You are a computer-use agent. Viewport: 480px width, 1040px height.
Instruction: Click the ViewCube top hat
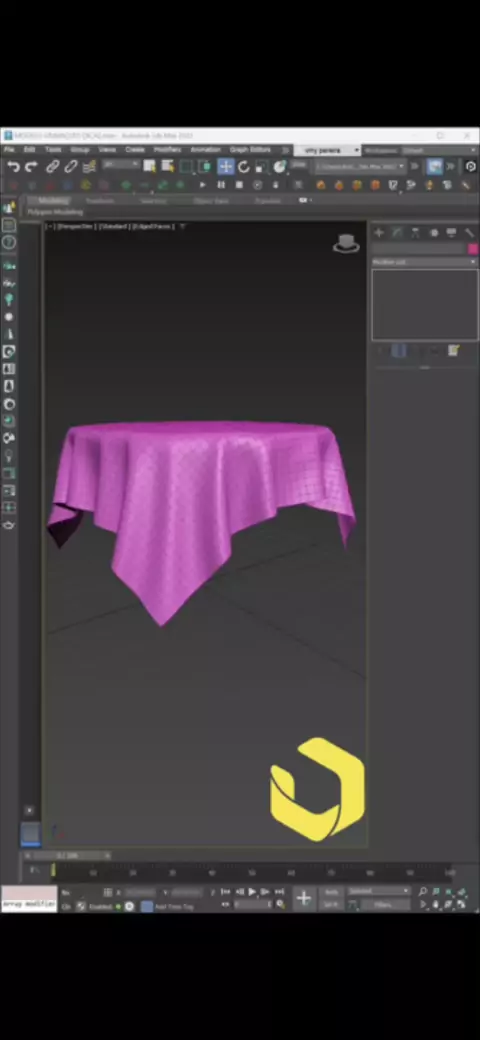[346, 243]
